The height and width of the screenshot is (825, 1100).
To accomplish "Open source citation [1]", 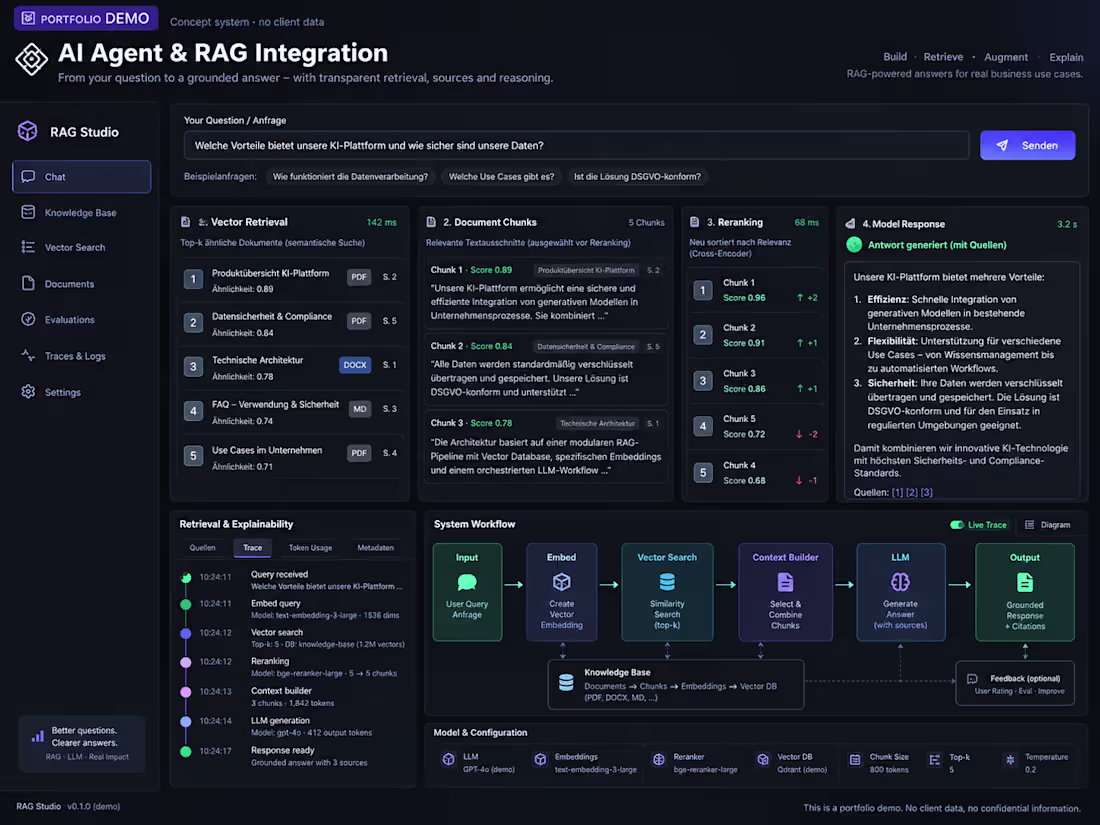I will click(897, 492).
